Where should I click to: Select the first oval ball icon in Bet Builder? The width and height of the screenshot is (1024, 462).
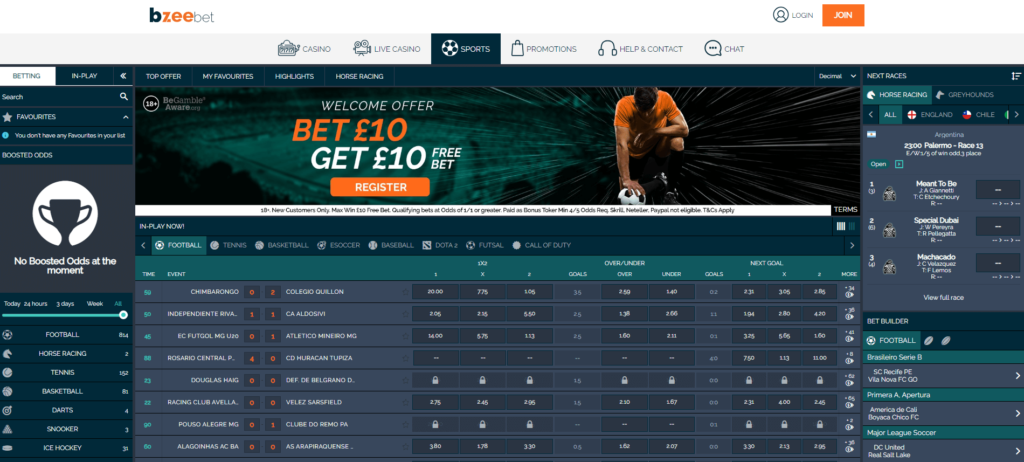coord(928,340)
